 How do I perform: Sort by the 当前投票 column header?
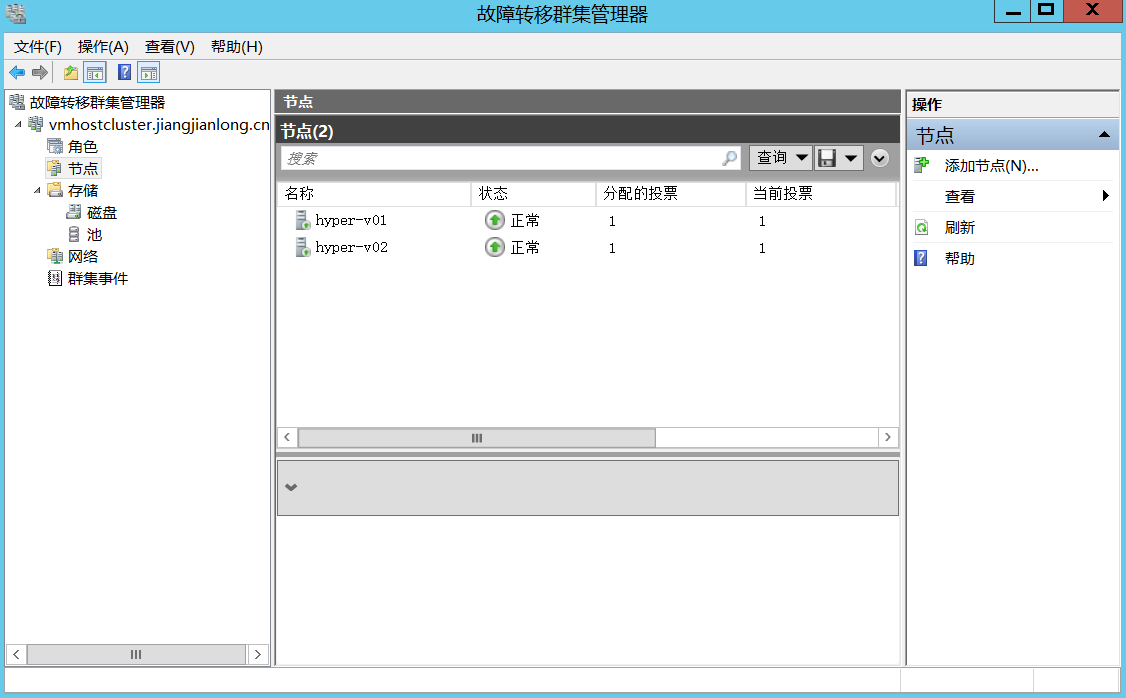[x=822, y=193]
